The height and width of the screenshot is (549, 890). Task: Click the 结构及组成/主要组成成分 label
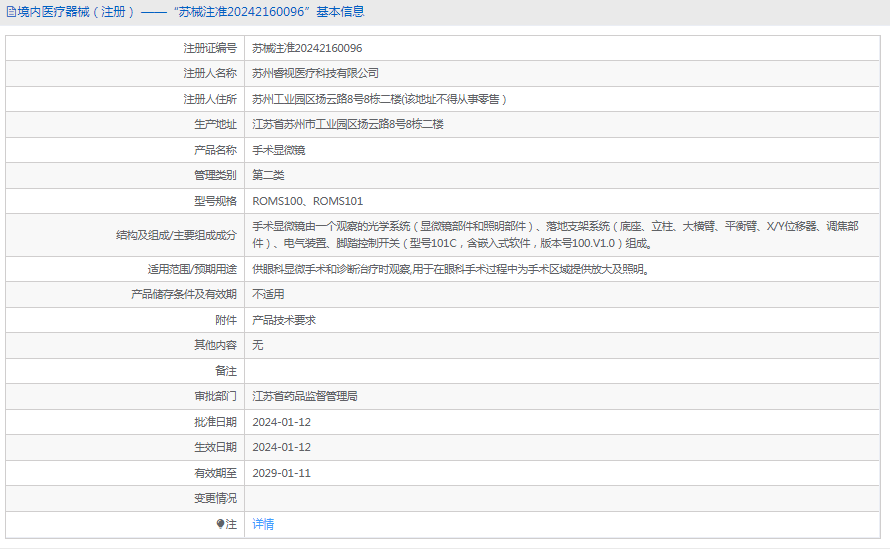click(x=176, y=235)
